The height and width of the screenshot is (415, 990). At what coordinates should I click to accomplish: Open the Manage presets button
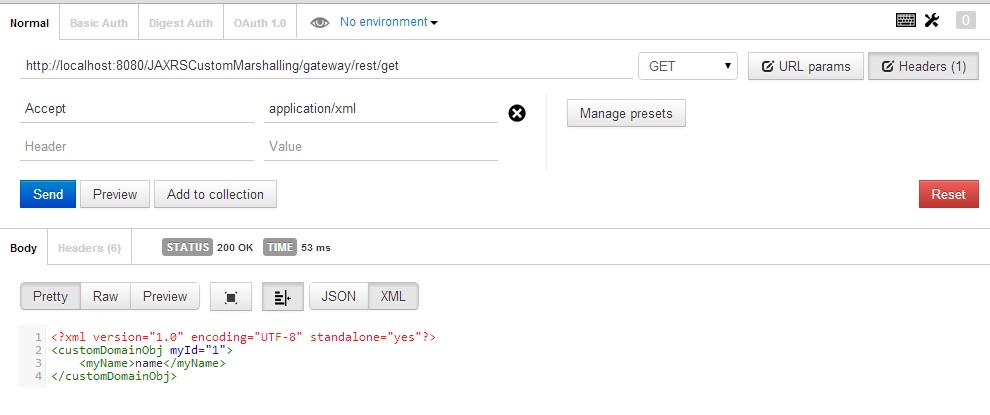tap(626, 114)
